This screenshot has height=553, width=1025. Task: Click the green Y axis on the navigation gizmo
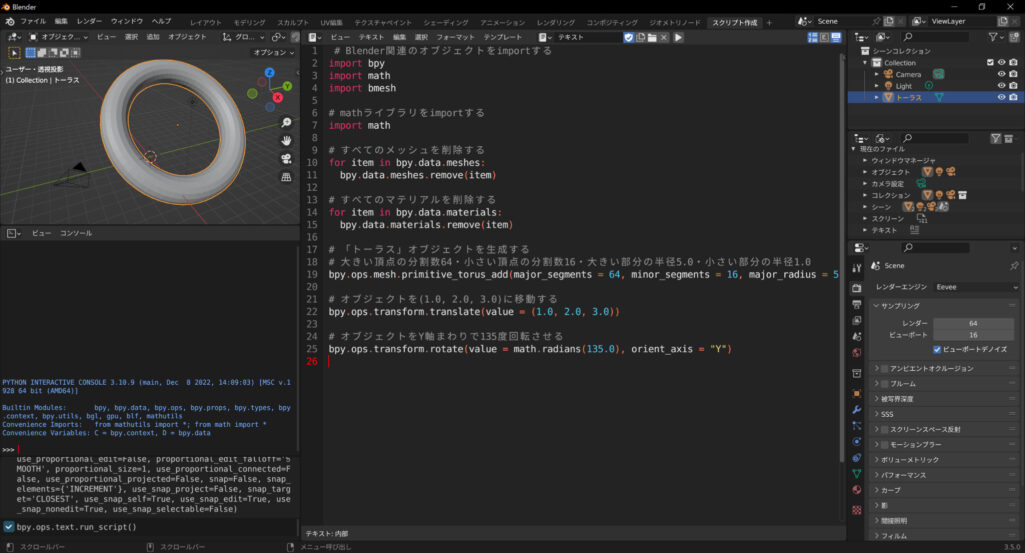[288, 86]
